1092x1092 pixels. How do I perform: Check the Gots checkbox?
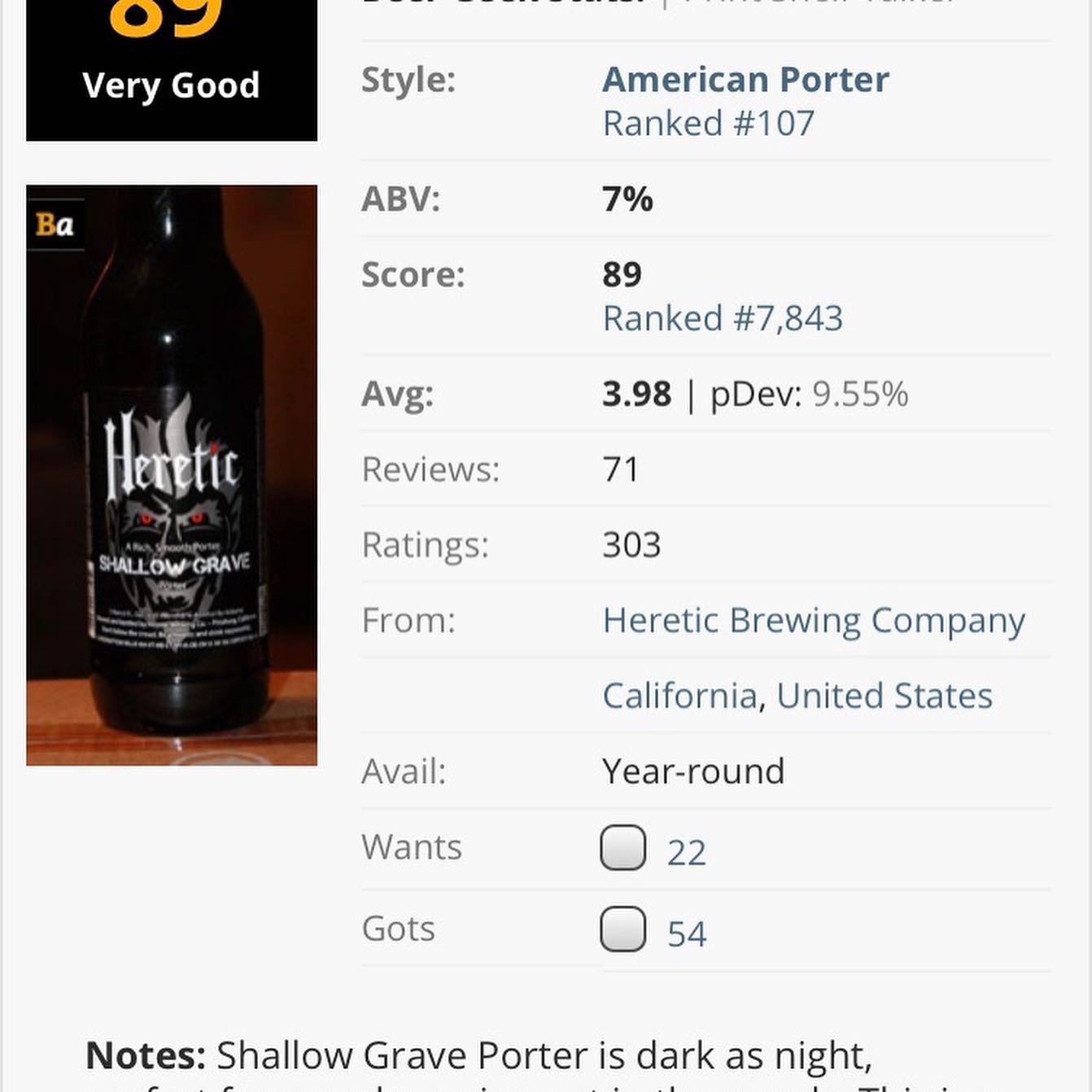click(x=623, y=928)
